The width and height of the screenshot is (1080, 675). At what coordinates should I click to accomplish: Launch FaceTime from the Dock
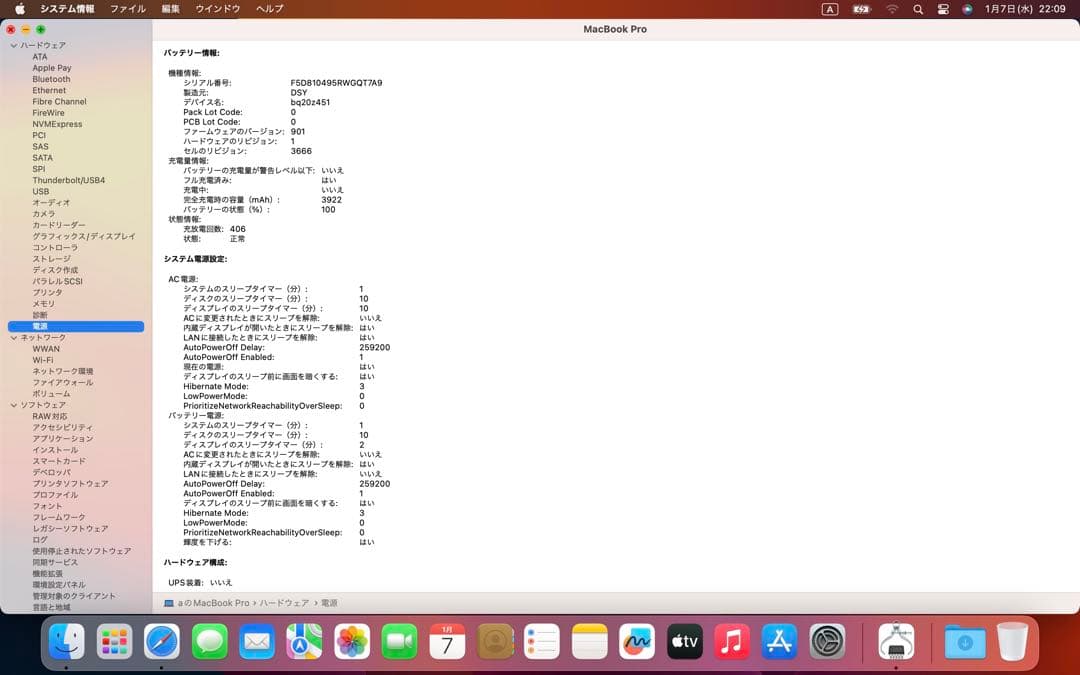[x=399, y=643]
